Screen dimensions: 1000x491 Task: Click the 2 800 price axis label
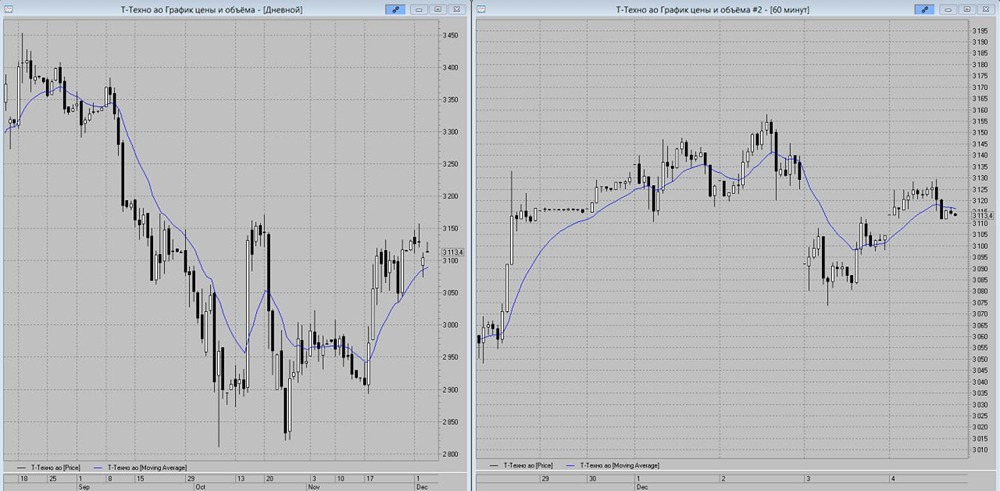pos(451,454)
